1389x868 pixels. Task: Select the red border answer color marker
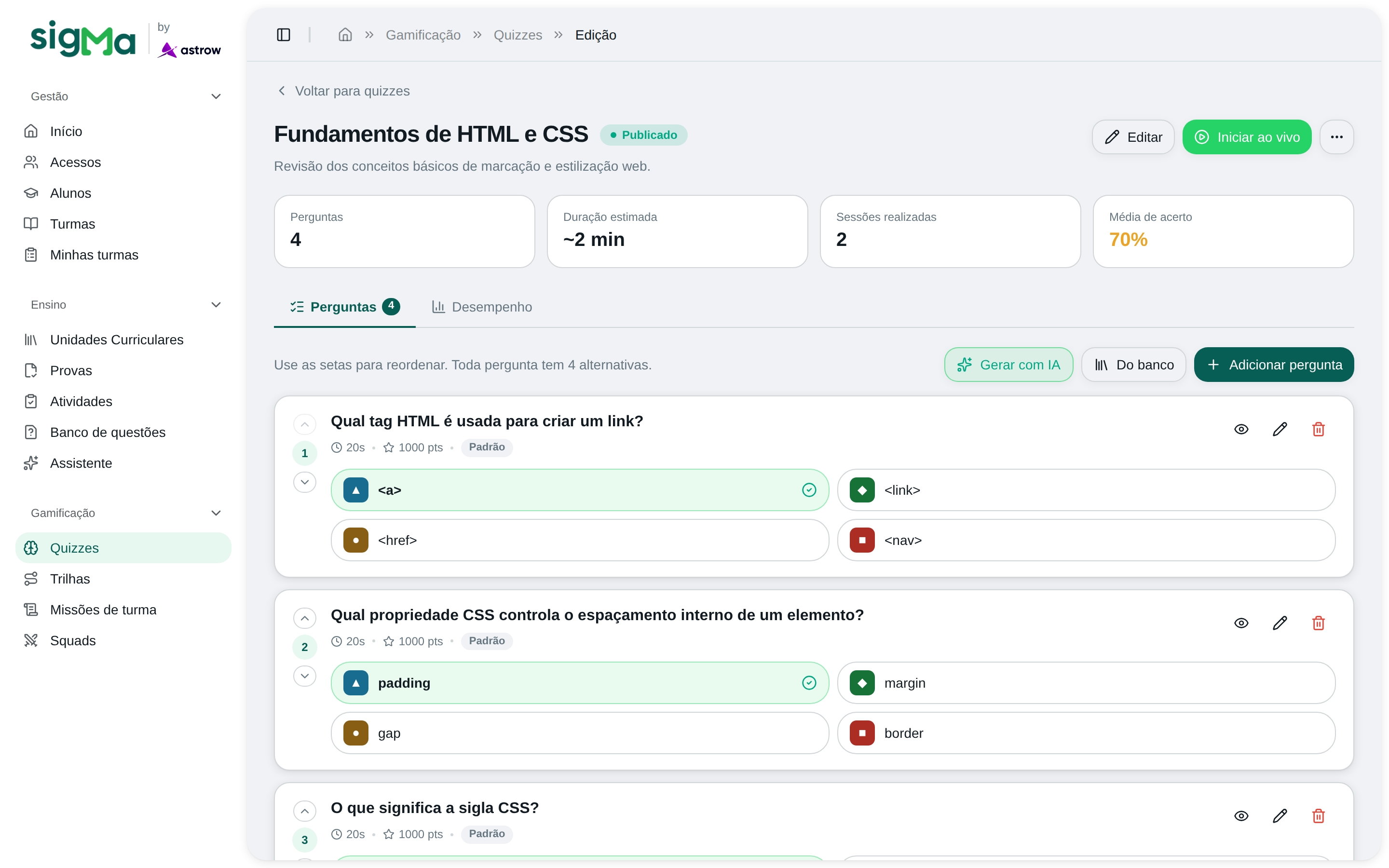coord(862,733)
